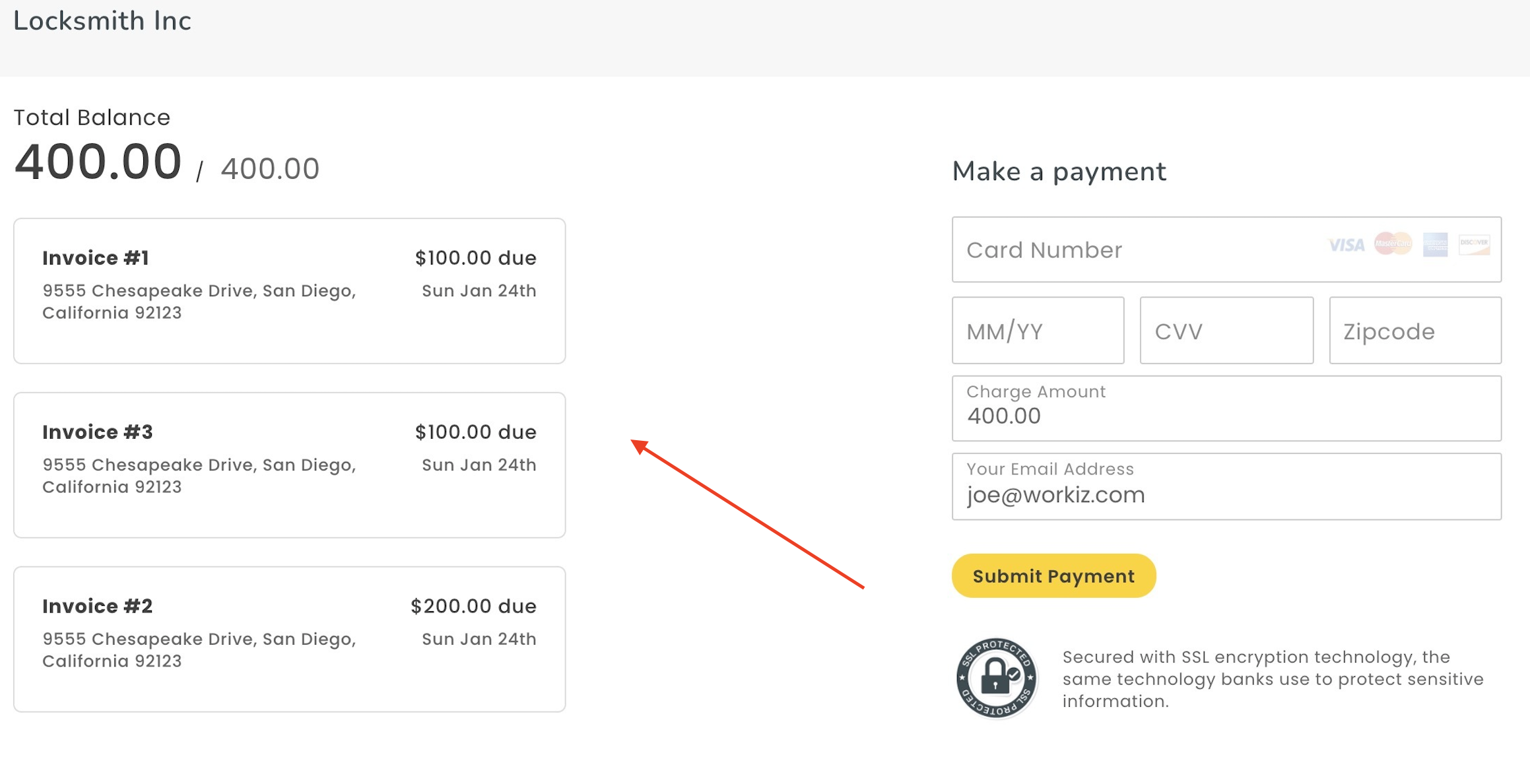Click the Discover card logo
This screenshot has width=1530, height=784.
pos(1474,244)
